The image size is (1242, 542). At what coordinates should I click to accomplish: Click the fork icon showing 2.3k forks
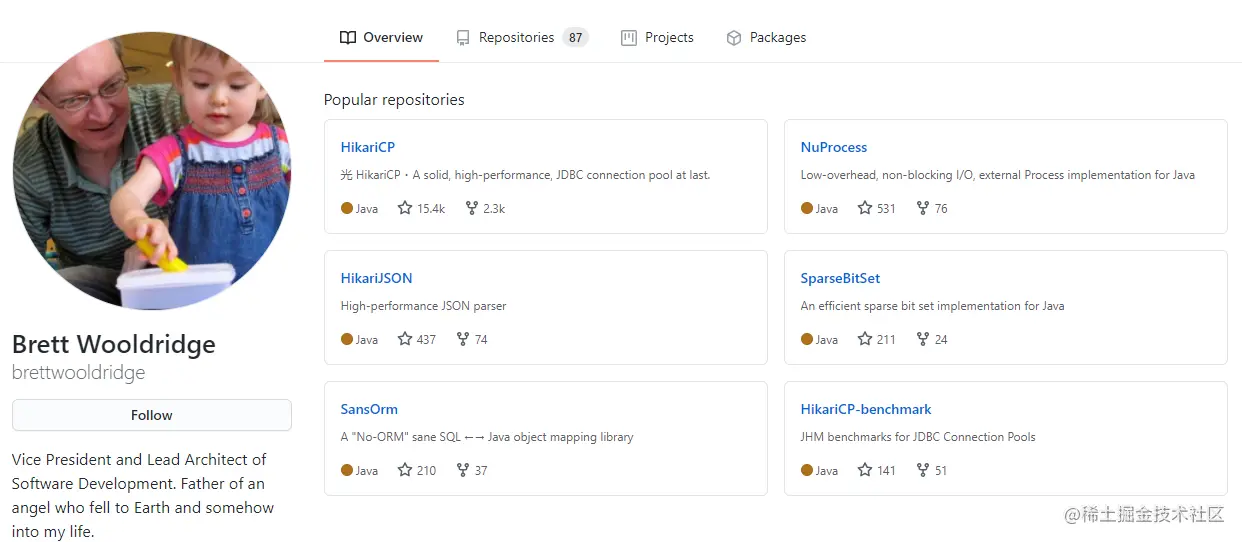tap(472, 208)
